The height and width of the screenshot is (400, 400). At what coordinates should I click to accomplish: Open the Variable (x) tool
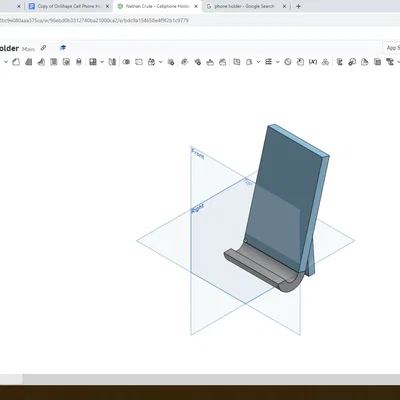point(313,62)
